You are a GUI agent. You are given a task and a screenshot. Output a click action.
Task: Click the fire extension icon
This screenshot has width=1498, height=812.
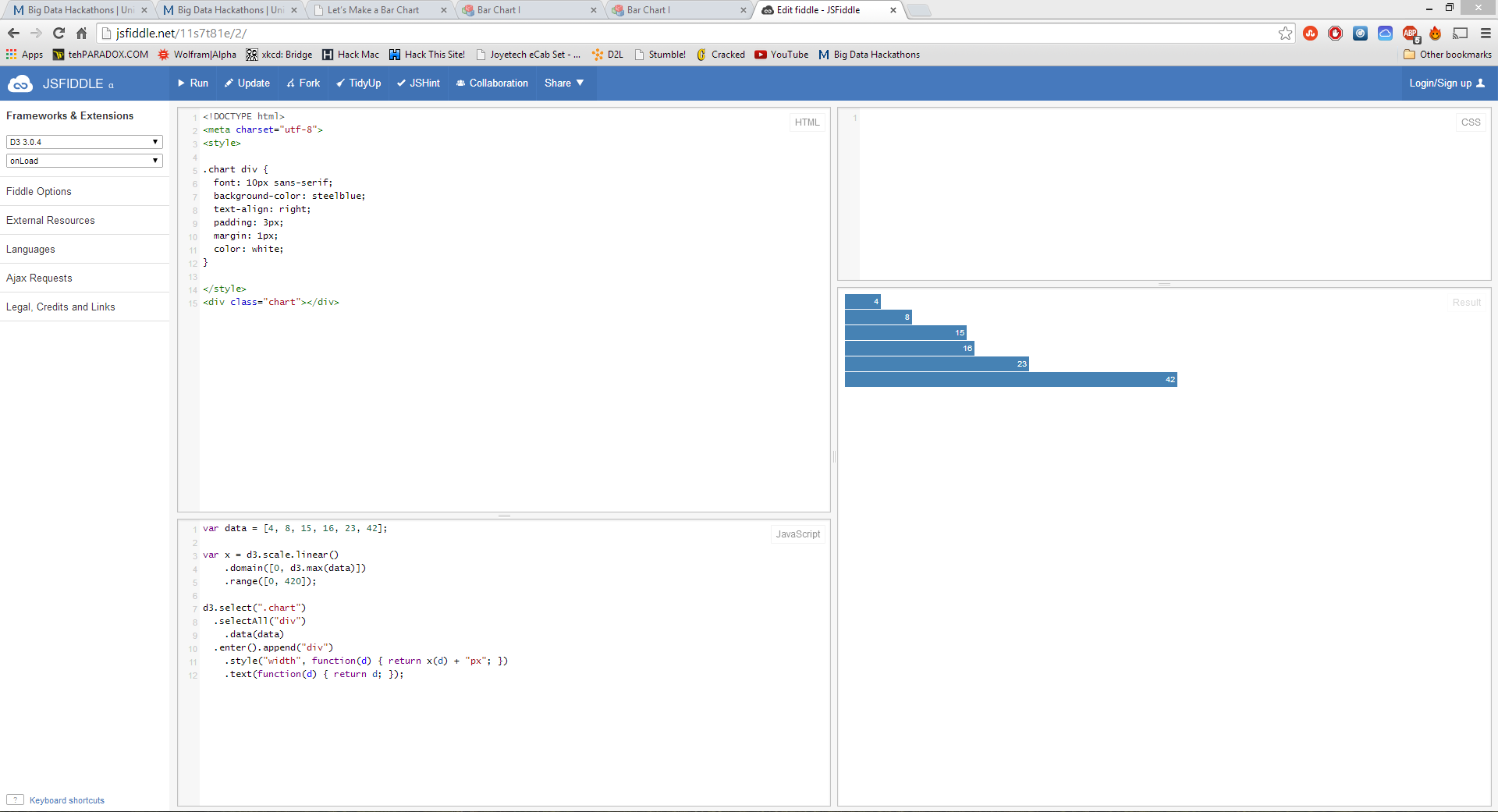[x=1436, y=33]
